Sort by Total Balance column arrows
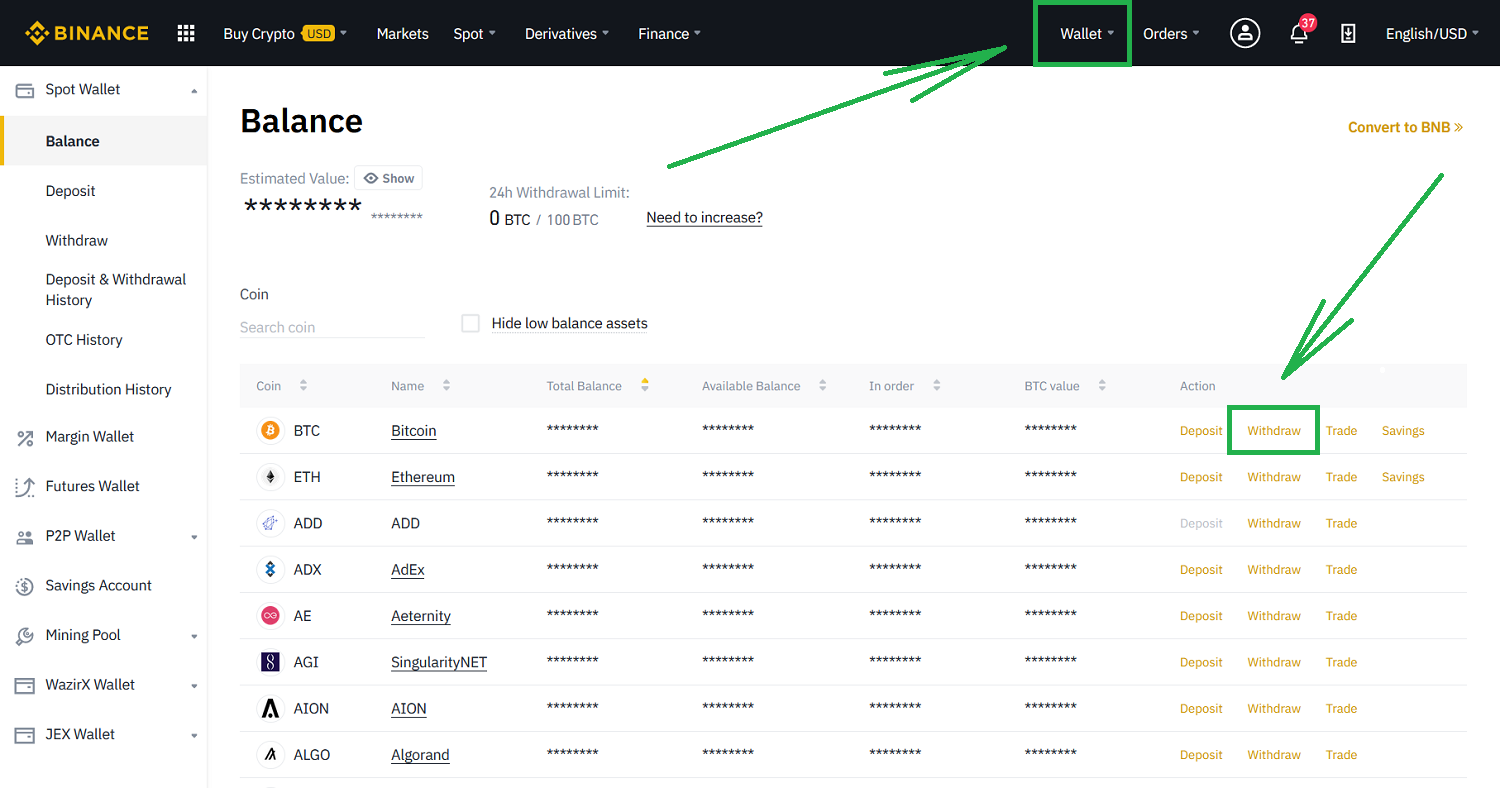 (x=645, y=386)
